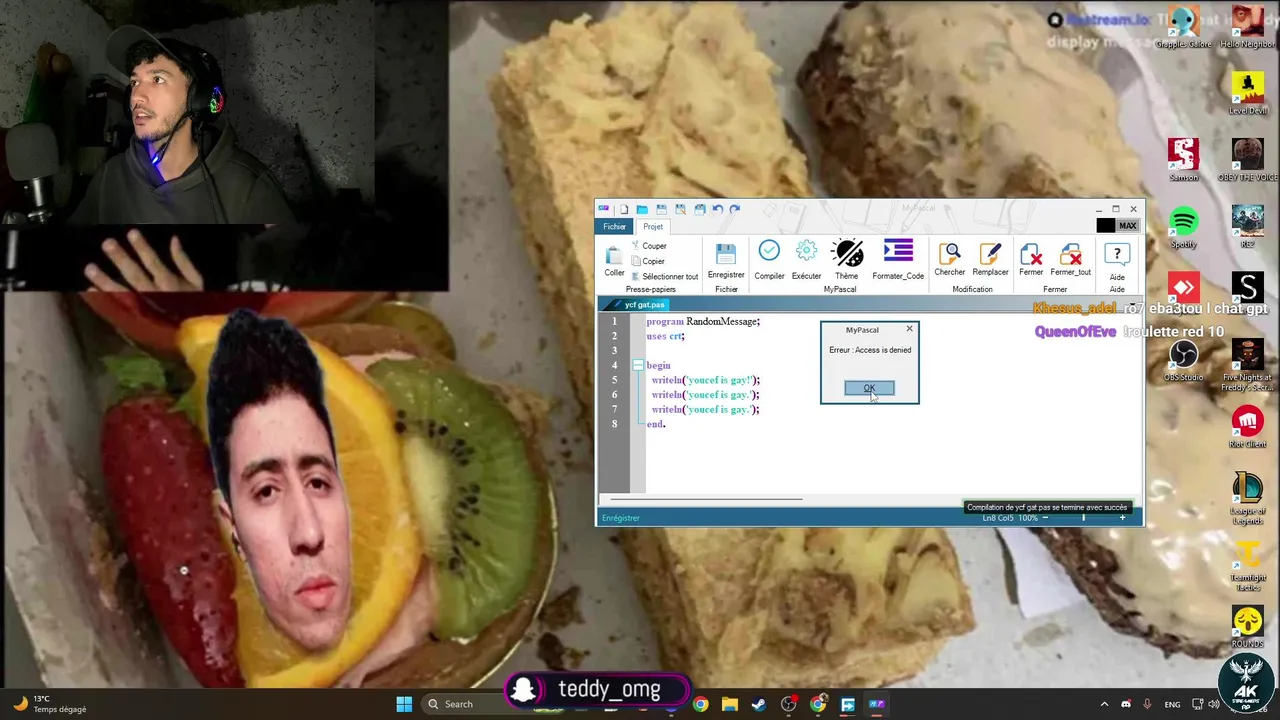Collapse the begin block fold marker
Screen dimensions: 1280x720
tap(638, 366)
